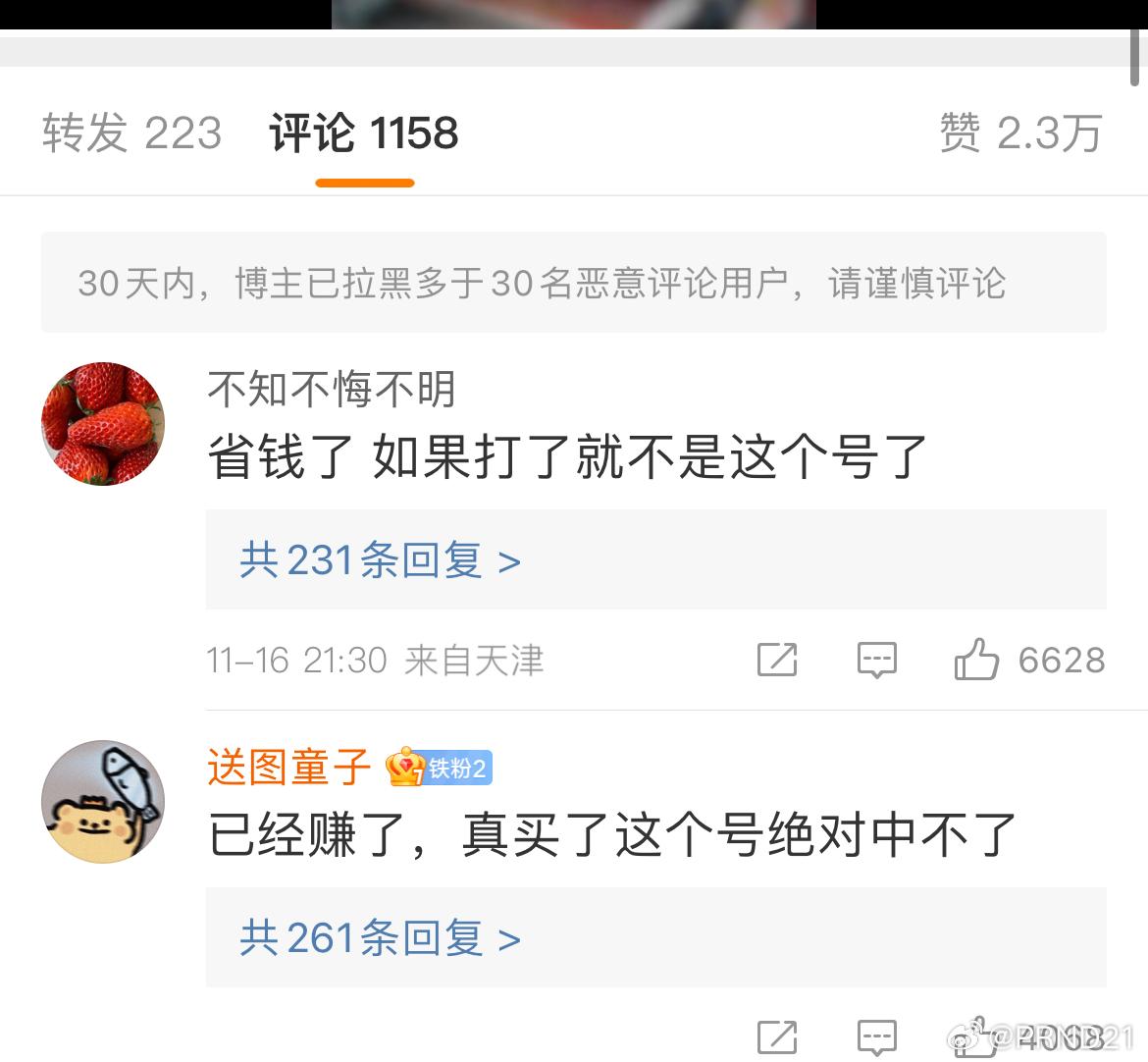Open the 赞 2.3万 likes tab

tap(1021, 133)
